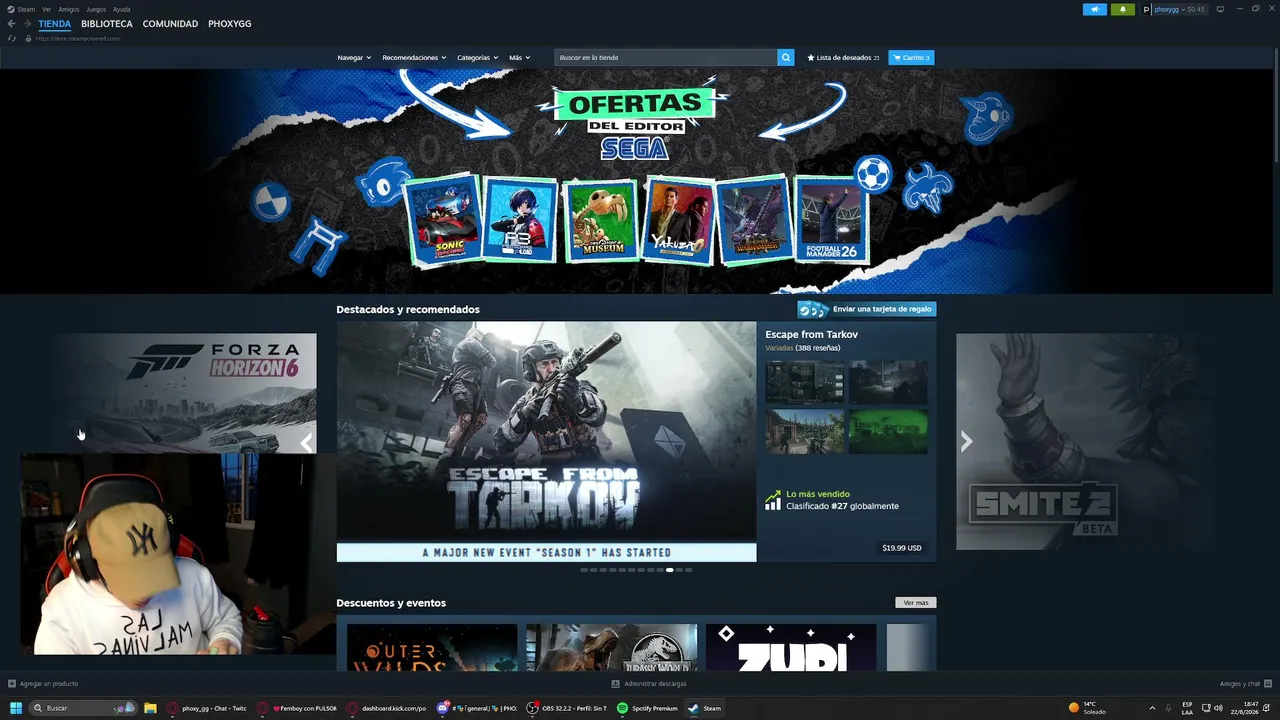Open the Outer Wilds discount card
Screen dimensions: 1280x720
tap(432, 648)
